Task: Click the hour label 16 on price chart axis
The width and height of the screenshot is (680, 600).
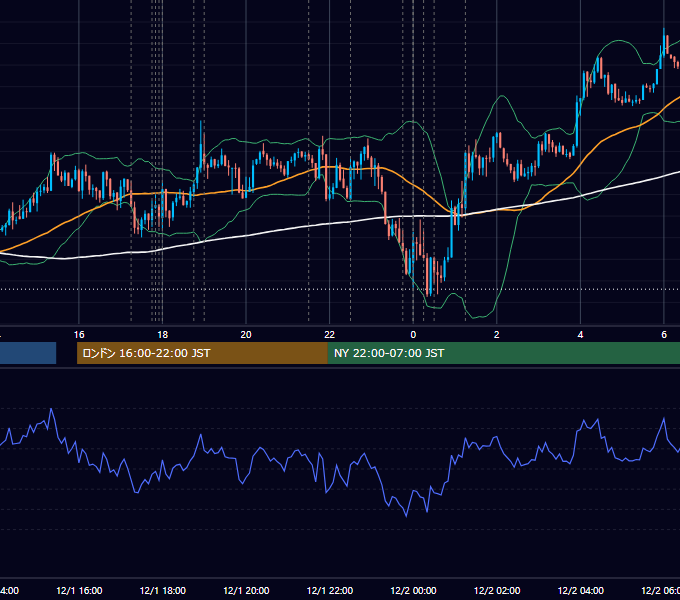Action: (x=79, y=334)
